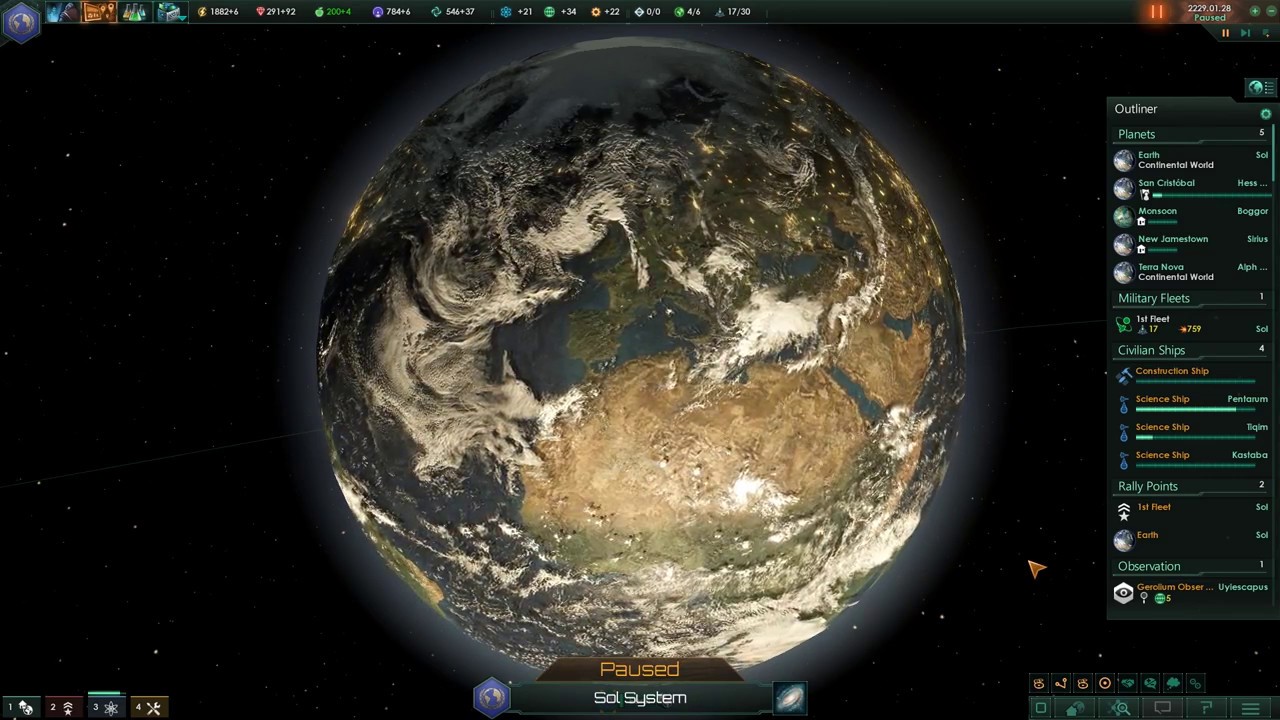The width and height of the screenshot is (1280, 720).
Task: Toggle hyperlane routes map filter
Action: click(1061, 684)
